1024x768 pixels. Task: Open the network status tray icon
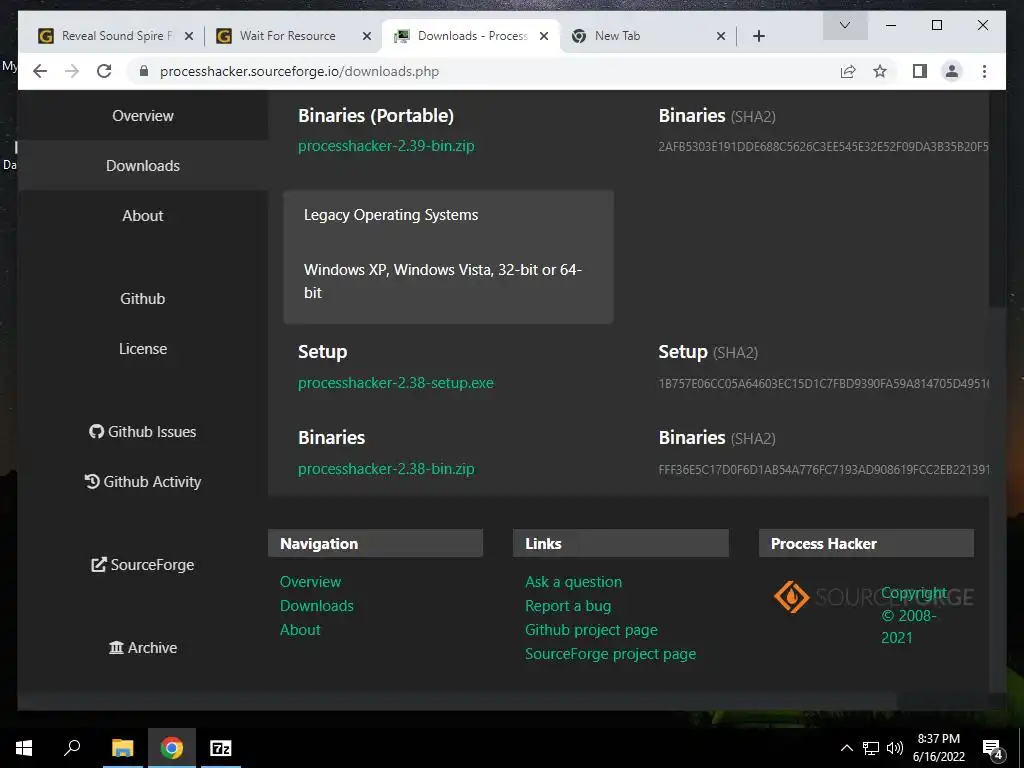pos(871,748)
